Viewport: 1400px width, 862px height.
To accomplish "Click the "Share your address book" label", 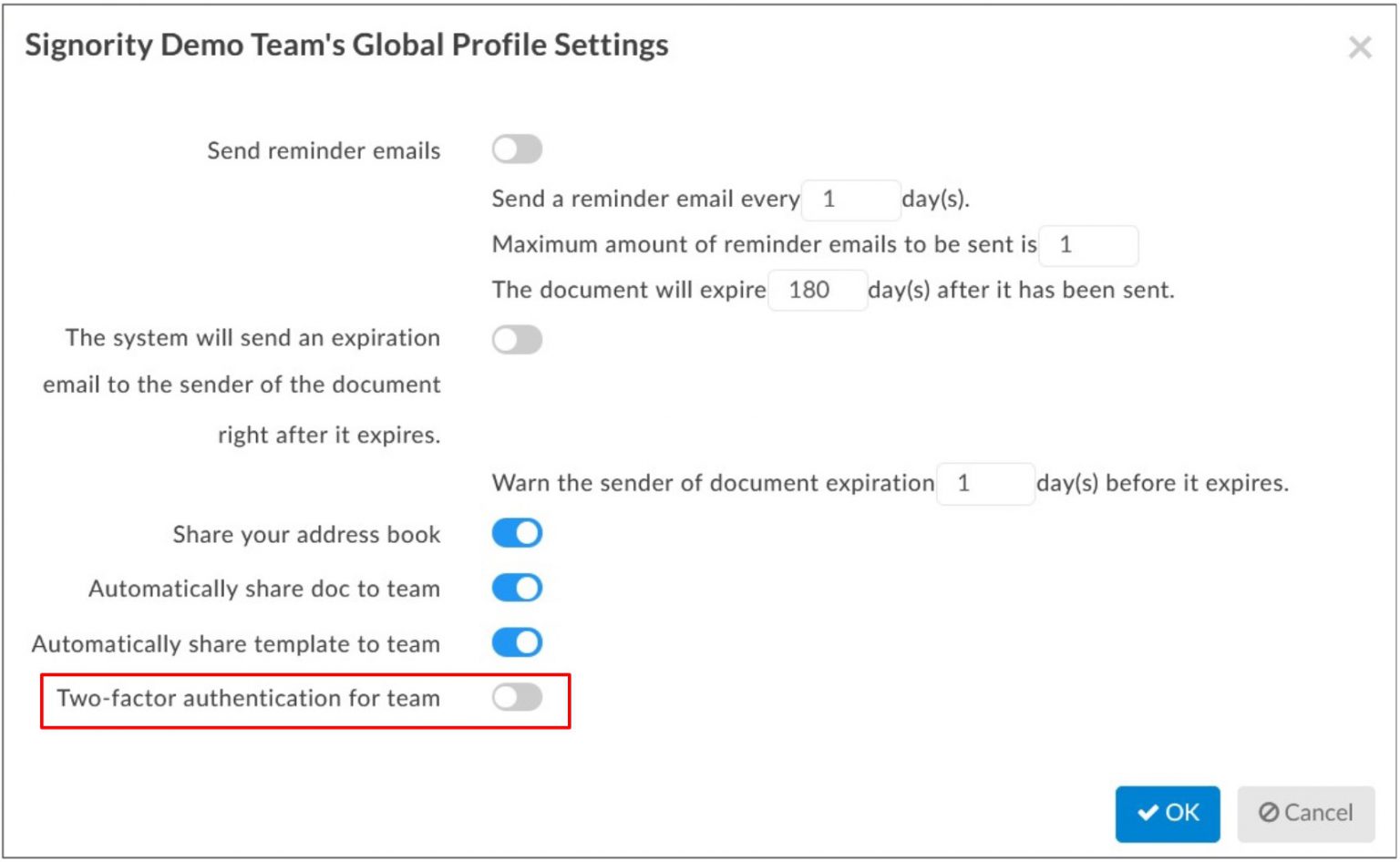I will pyautogui.click(x=308, y=535).
